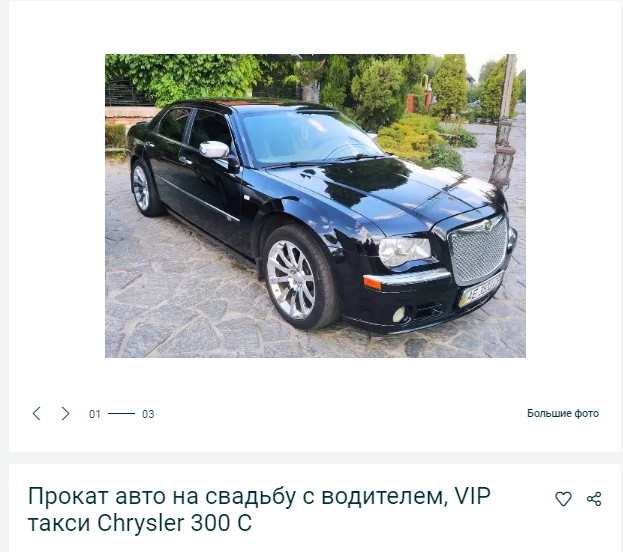
Task: Open the "Большие фото" link
Action: pos(563,413)
